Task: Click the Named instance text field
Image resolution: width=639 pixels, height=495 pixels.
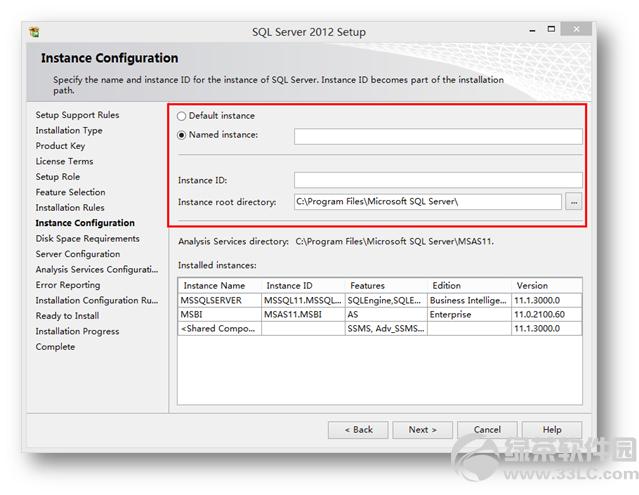Action: tap(438, 136)
